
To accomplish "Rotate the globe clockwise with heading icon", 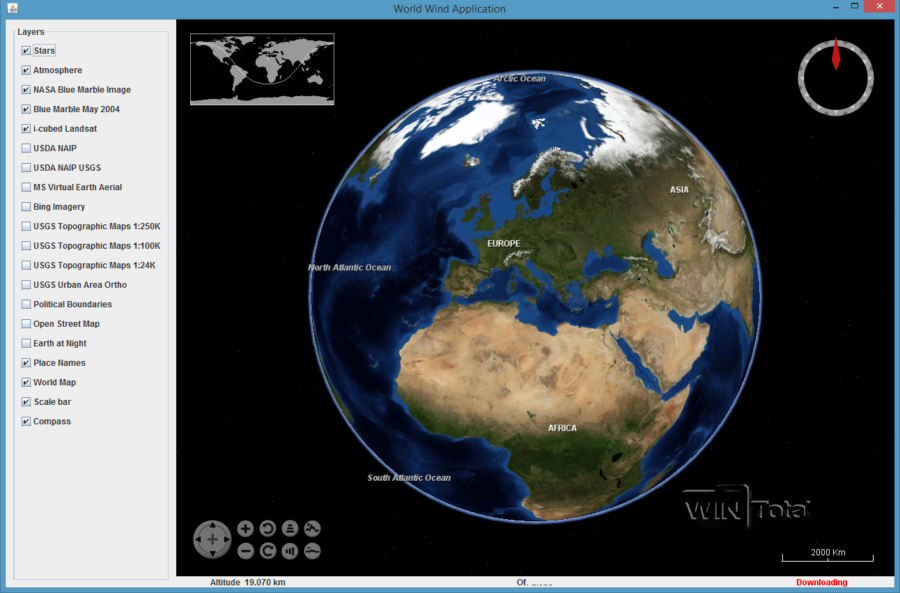I will click(267, 550).
